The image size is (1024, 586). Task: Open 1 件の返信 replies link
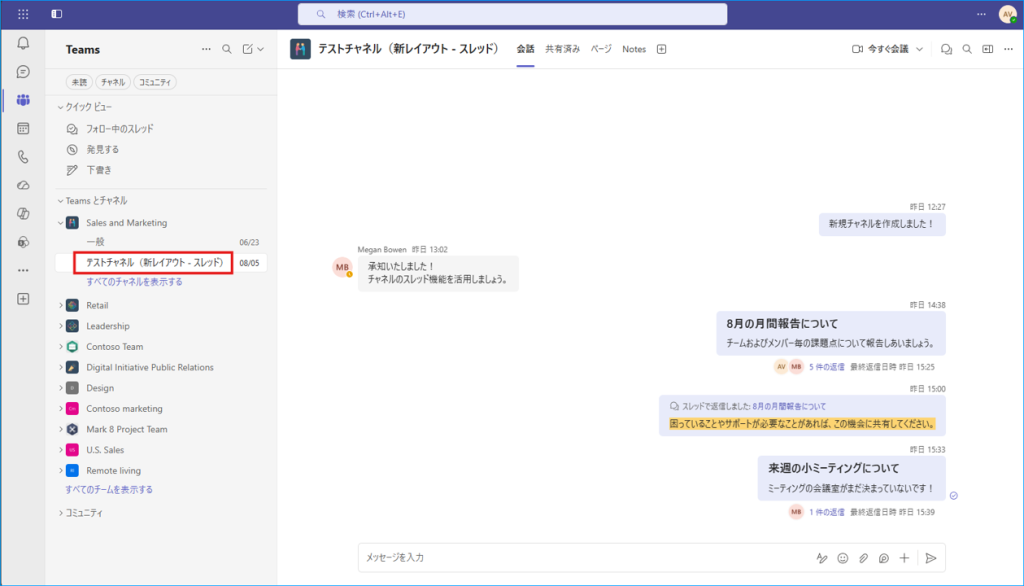tap(826, 512)
